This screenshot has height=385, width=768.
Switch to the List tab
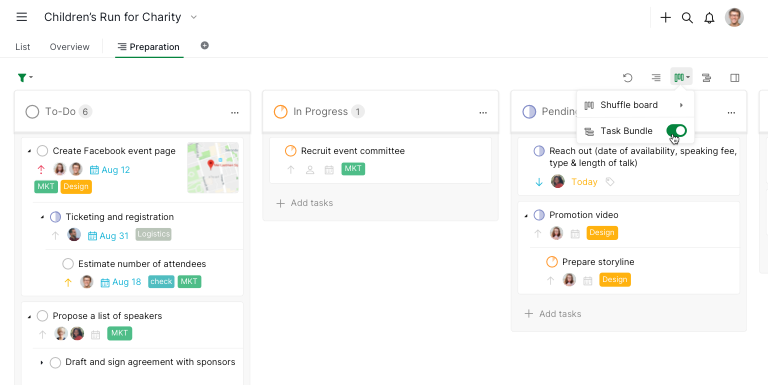pos(23,47)
